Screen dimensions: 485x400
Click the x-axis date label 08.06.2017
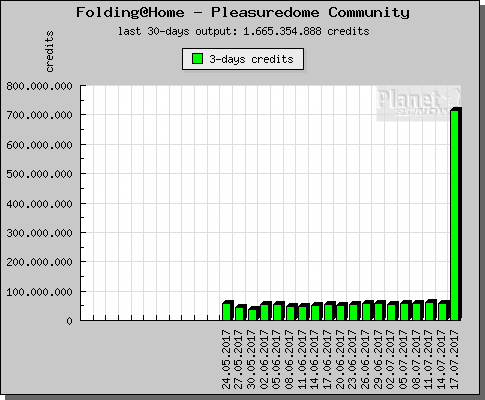click(x=290, y=359)
